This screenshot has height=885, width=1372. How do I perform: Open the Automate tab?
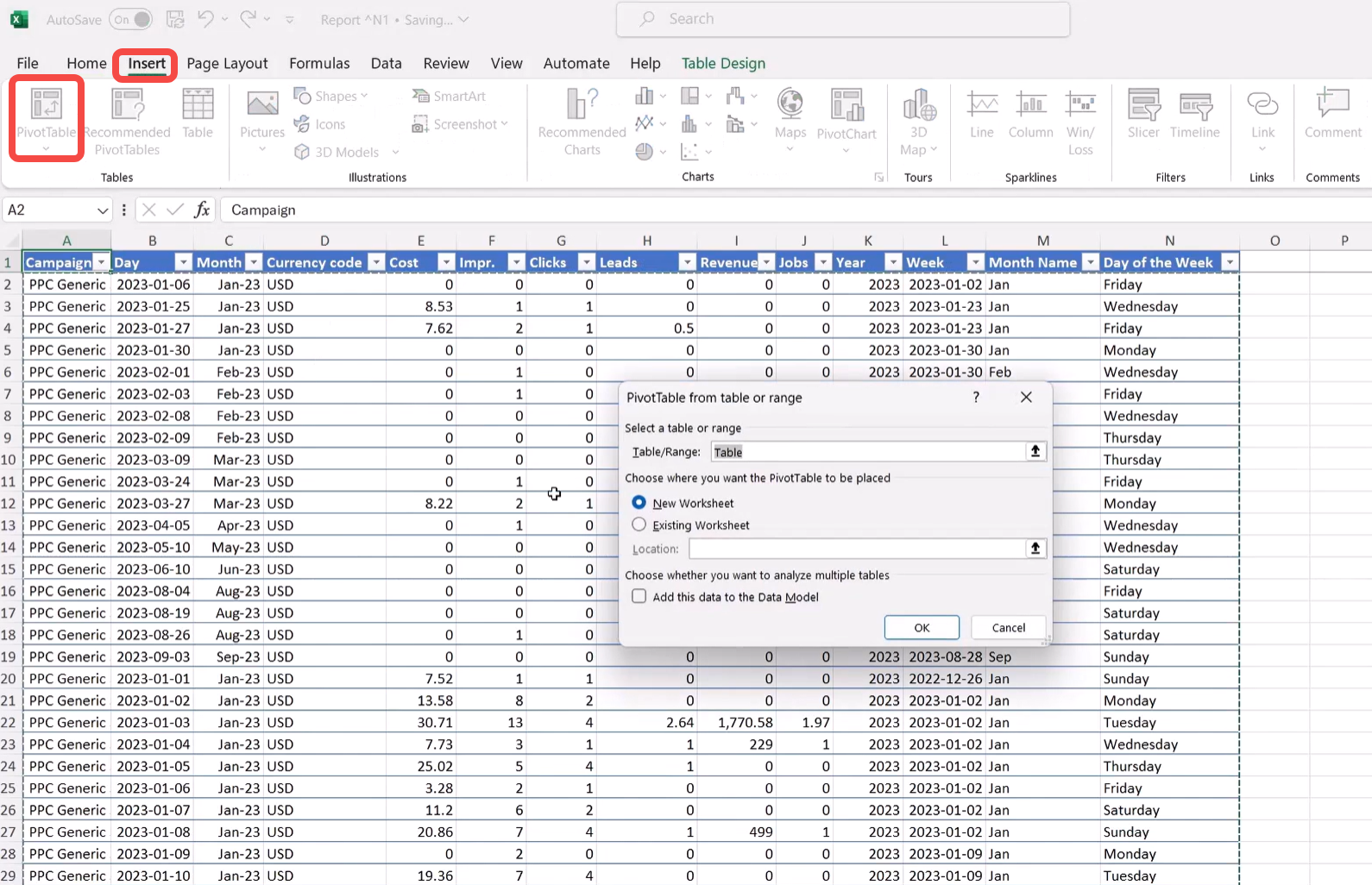point(576,63)
